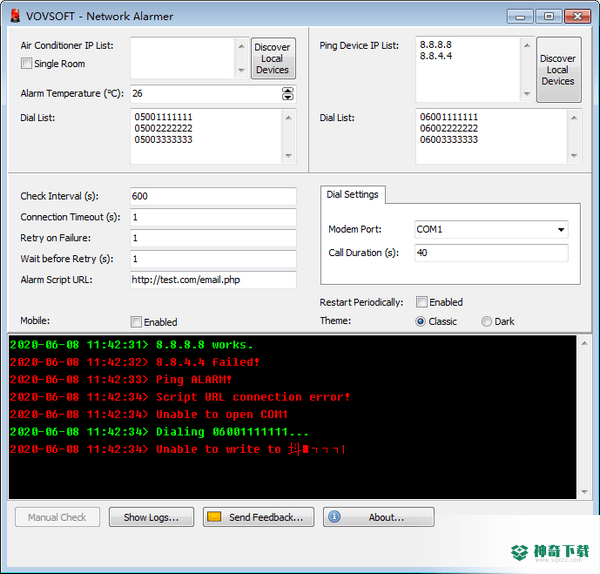
Task: Click number 06002222222 in Dial List
Action: 449,128
